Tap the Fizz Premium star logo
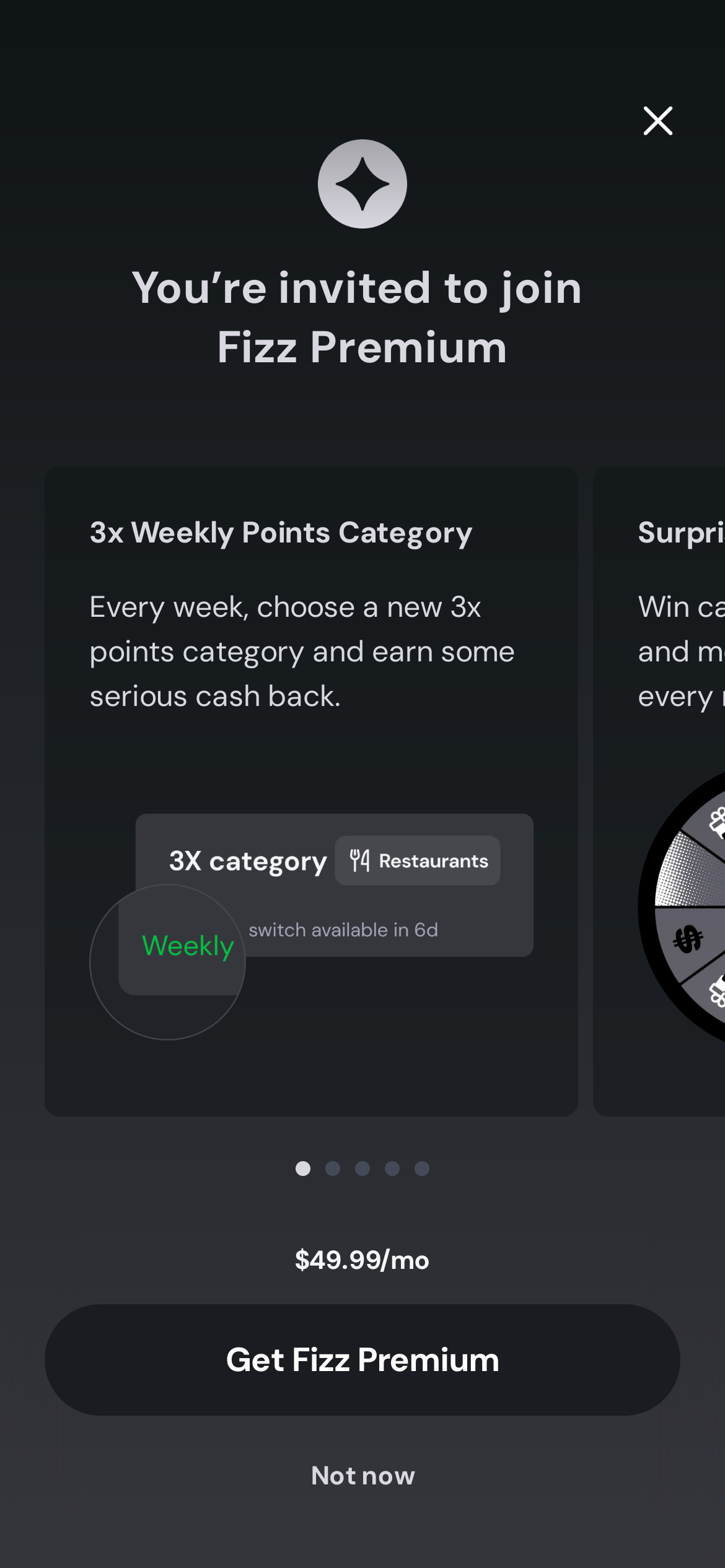The height and width of the screenshot is (1568, 725). click(x=362, y=184)
